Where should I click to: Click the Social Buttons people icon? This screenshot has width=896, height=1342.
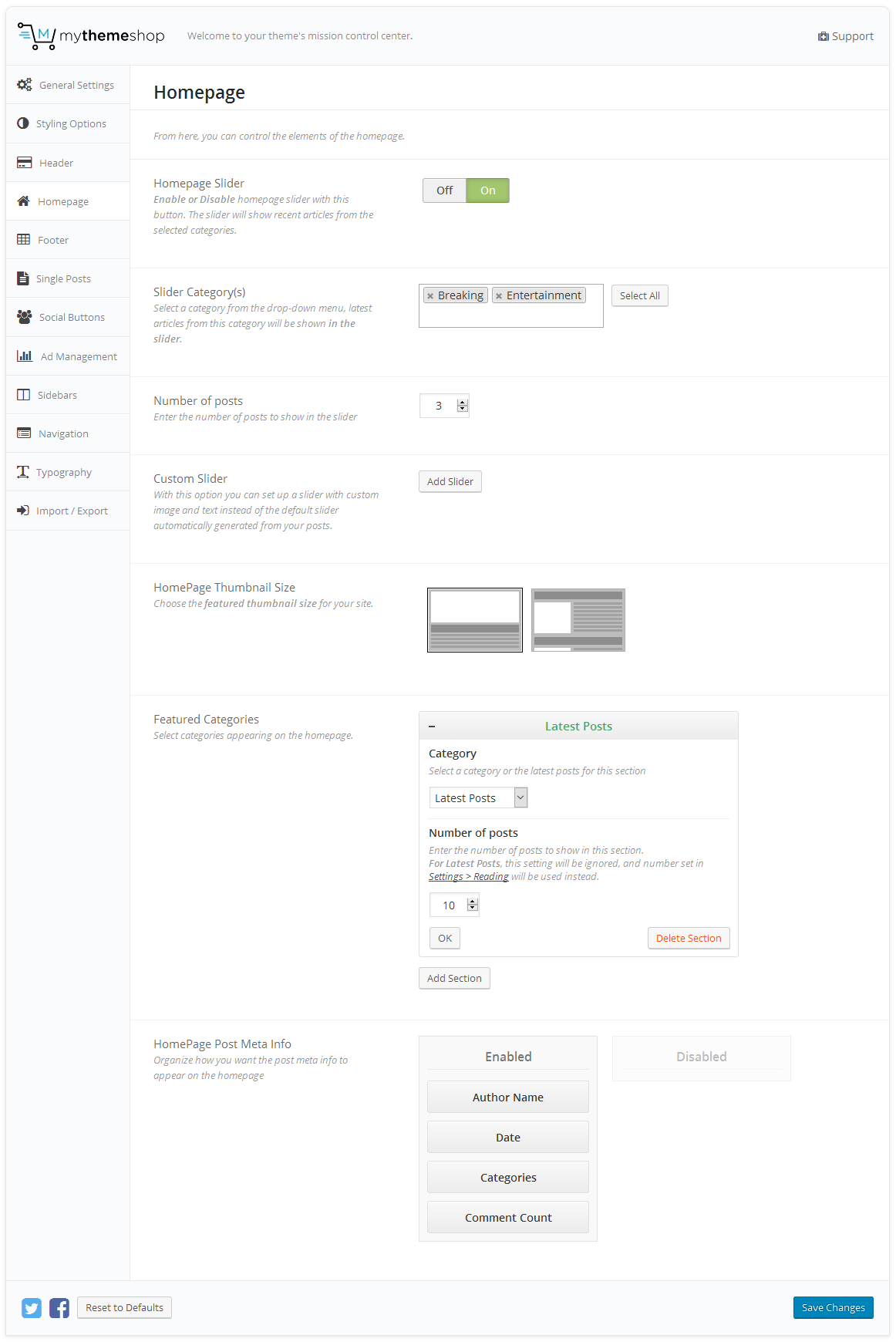coord(25,317)
